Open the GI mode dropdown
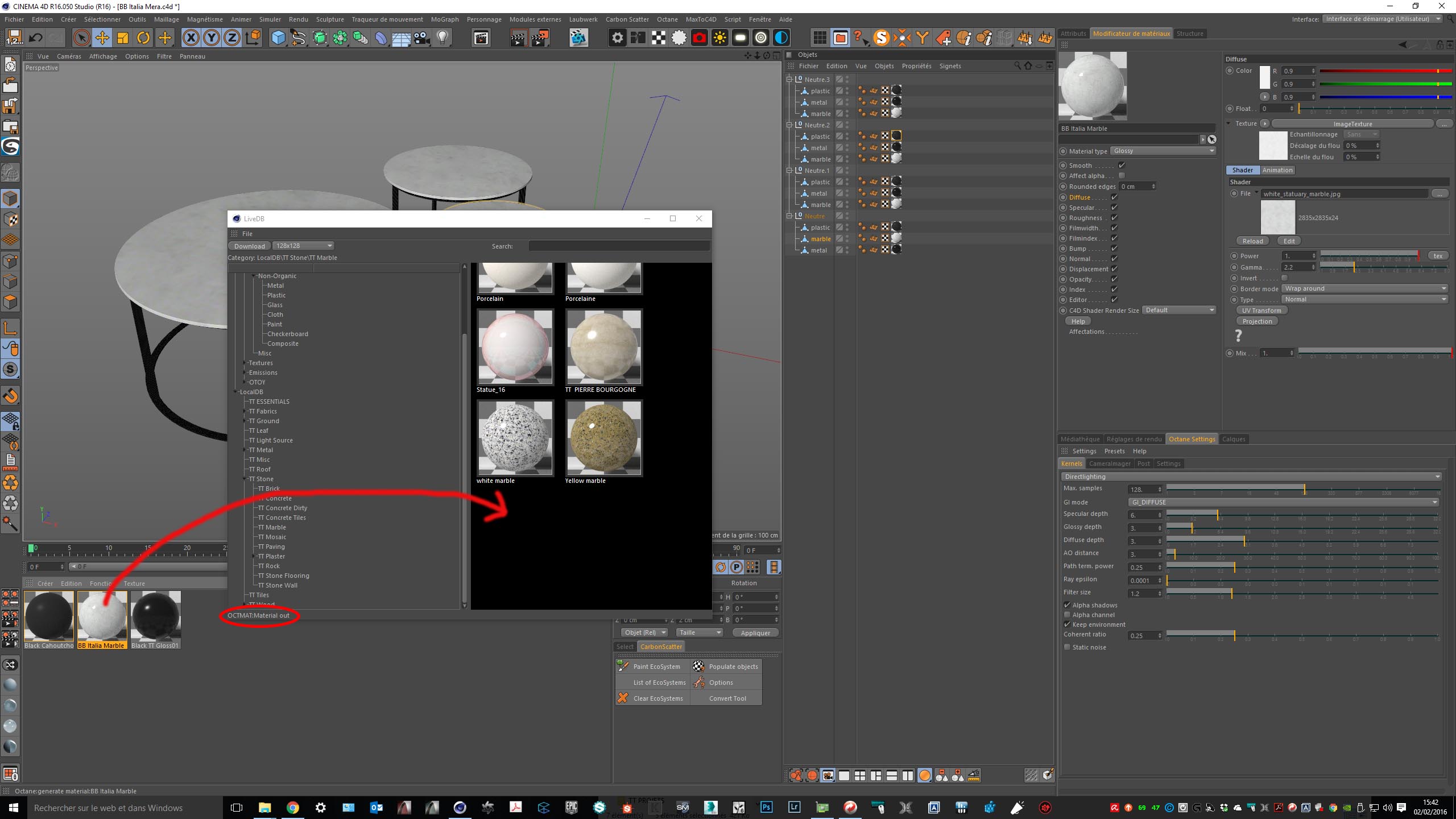 click(x=1283, y=502)
